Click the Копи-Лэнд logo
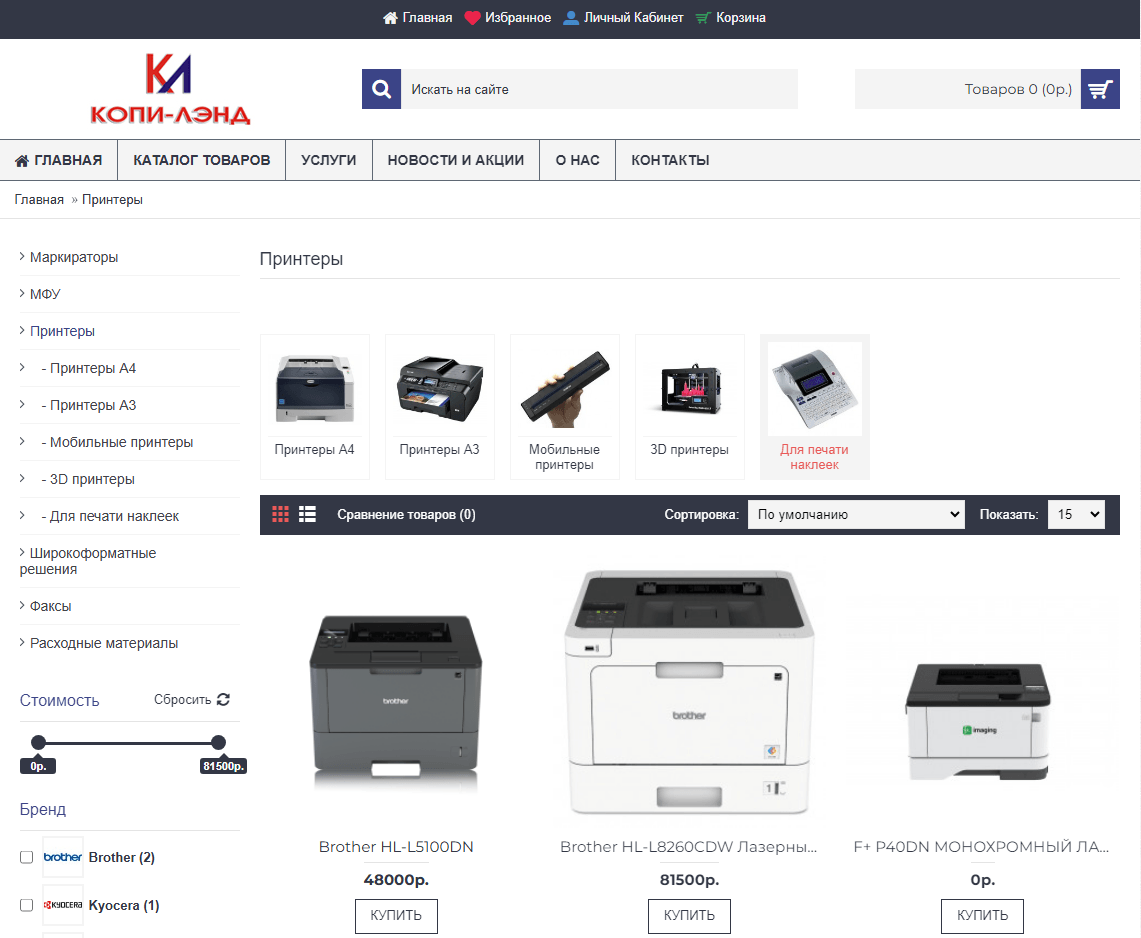Screen dimensions: 1141x938 click(170, 88)
